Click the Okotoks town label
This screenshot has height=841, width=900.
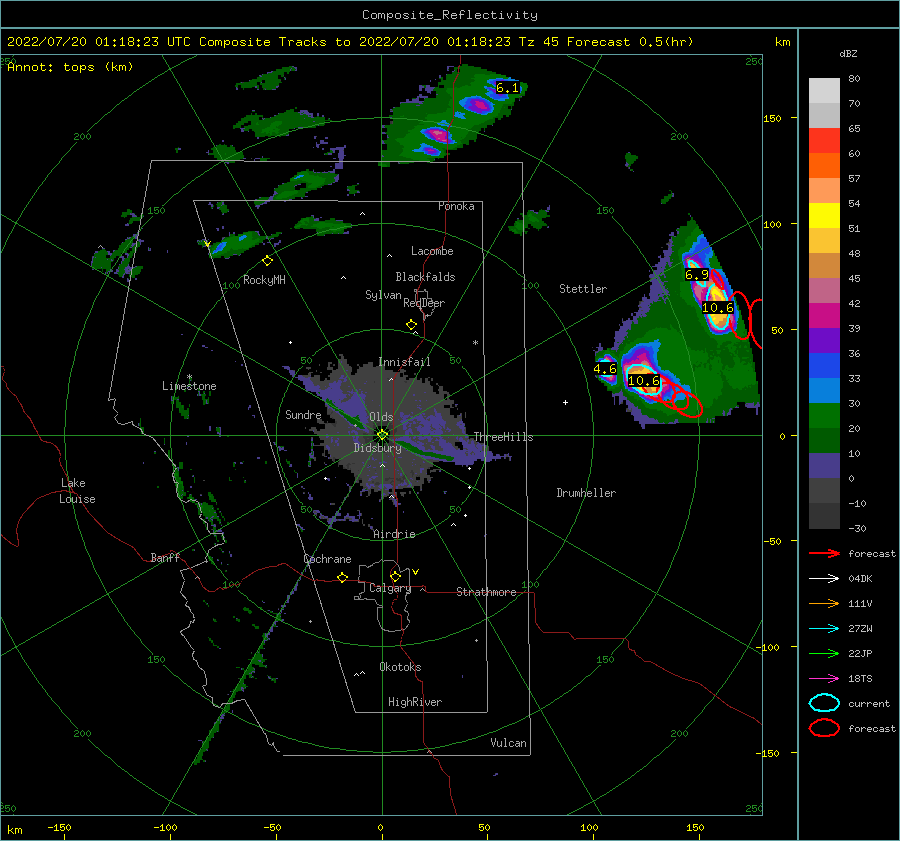pos(400,667)
